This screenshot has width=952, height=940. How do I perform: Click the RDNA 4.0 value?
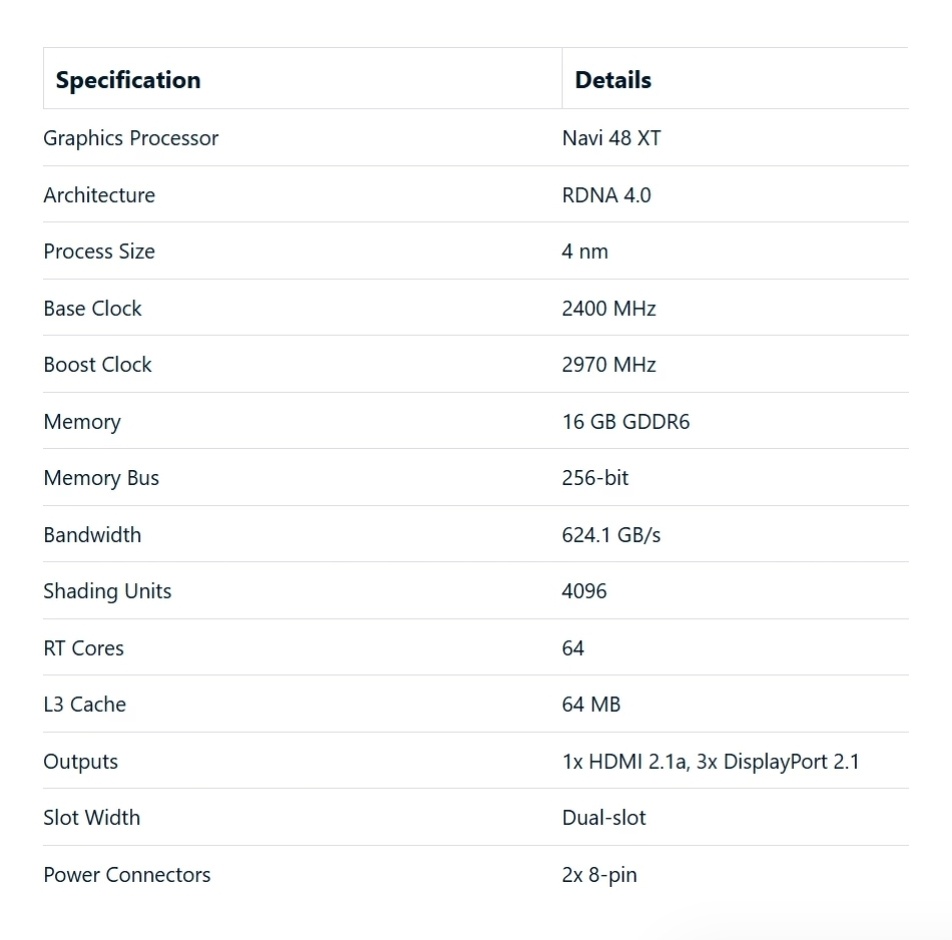tap(607, 195)
